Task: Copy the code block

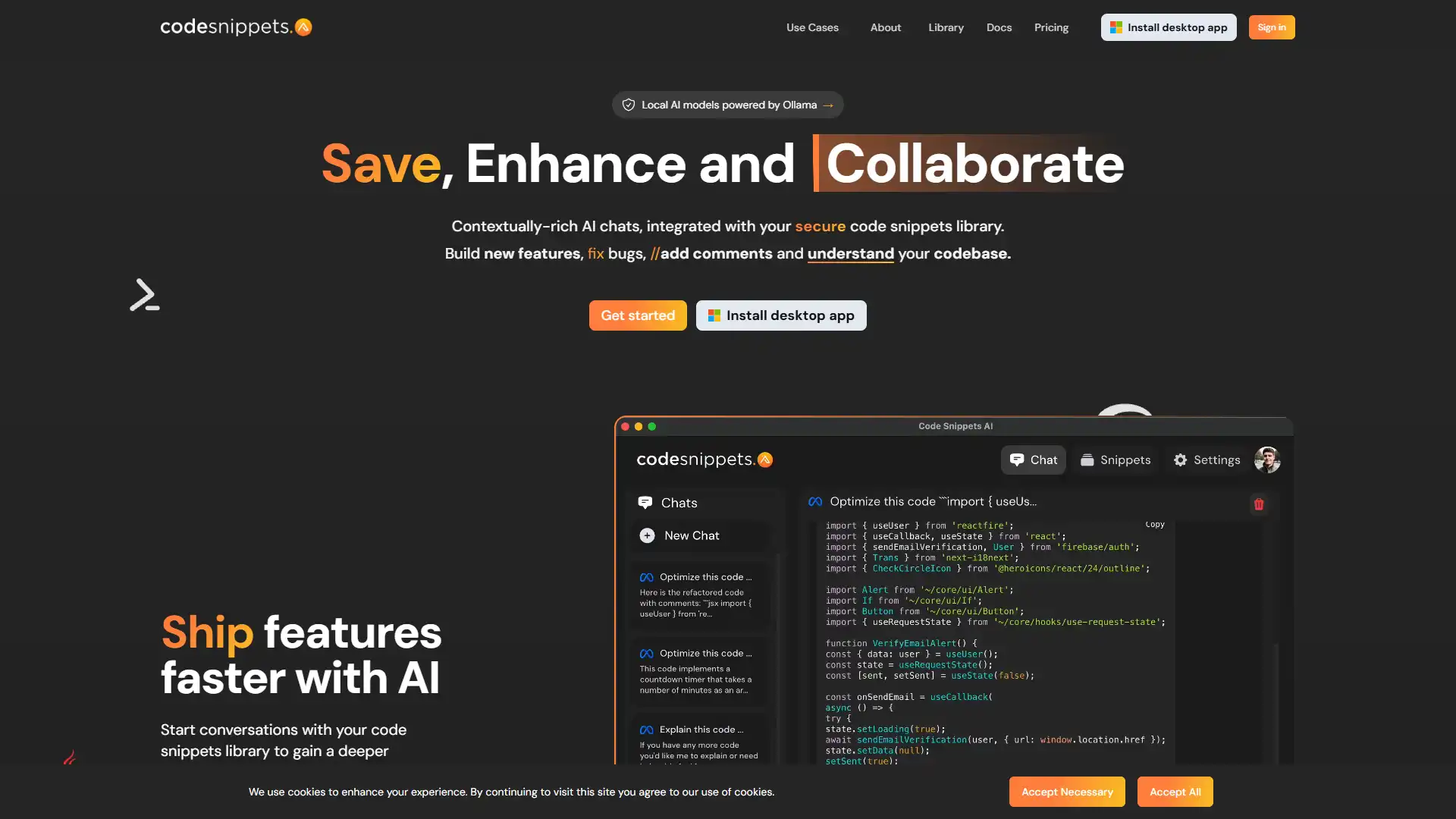Action: point(1155,524)
